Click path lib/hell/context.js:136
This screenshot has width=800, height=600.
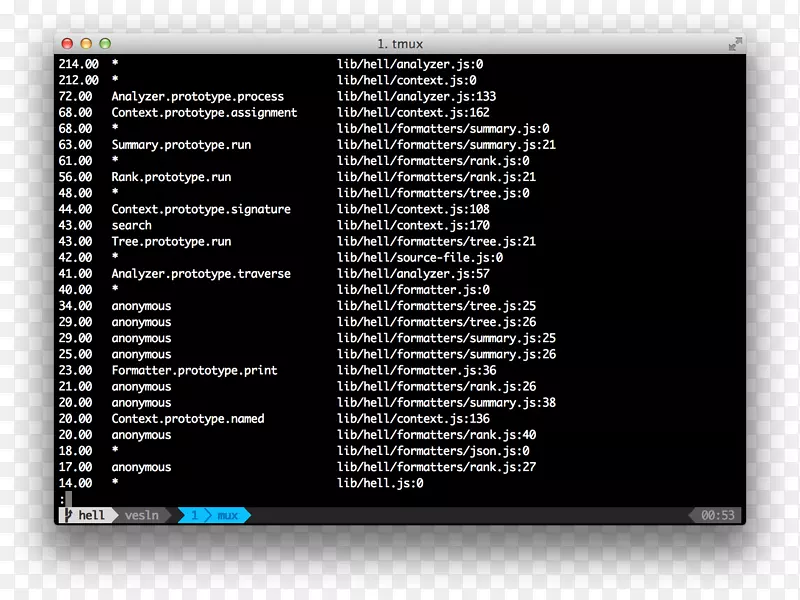[x=413, y=418]
